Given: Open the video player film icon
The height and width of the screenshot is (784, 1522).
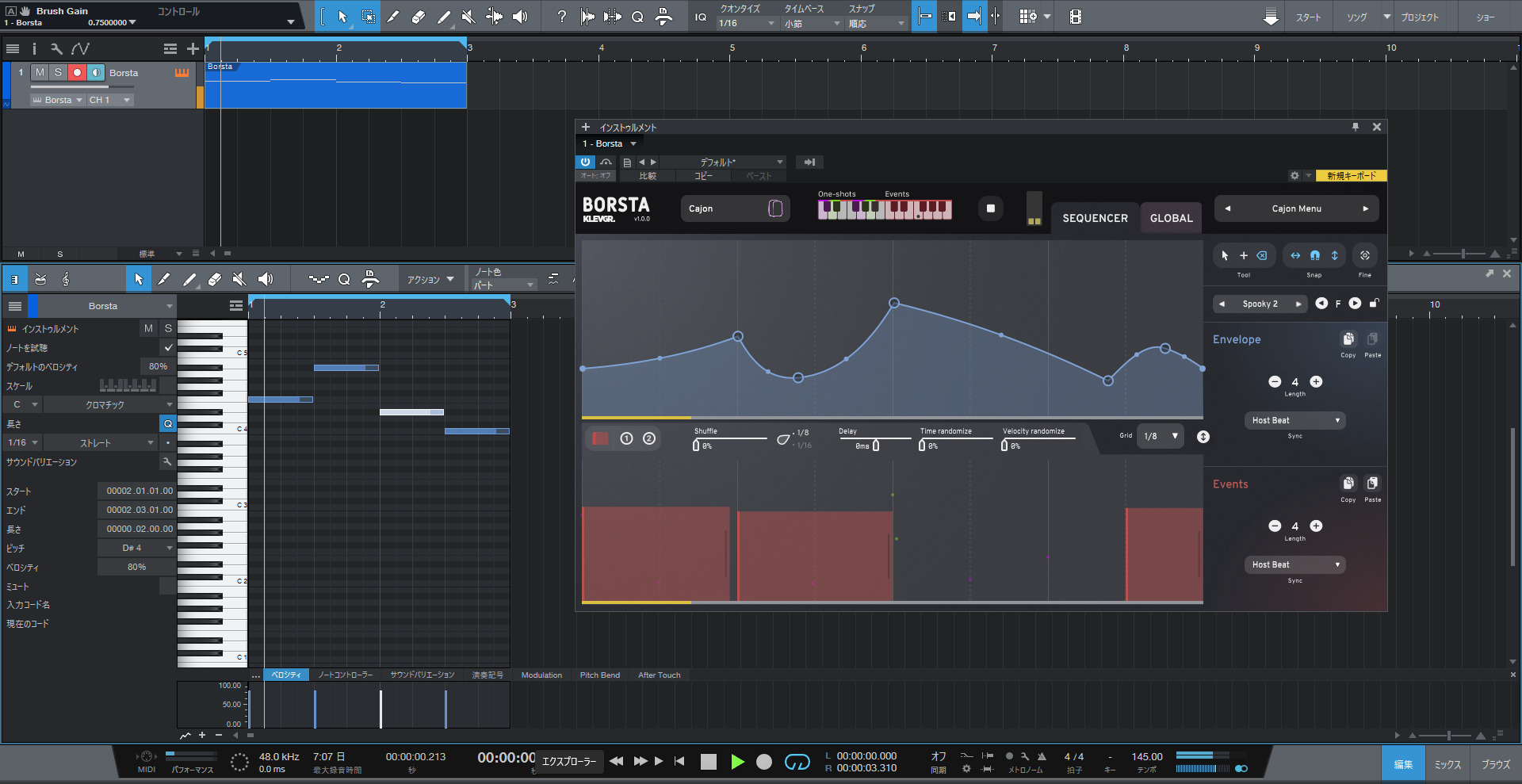Looking at the screenshot, I should coord(1075,17).
